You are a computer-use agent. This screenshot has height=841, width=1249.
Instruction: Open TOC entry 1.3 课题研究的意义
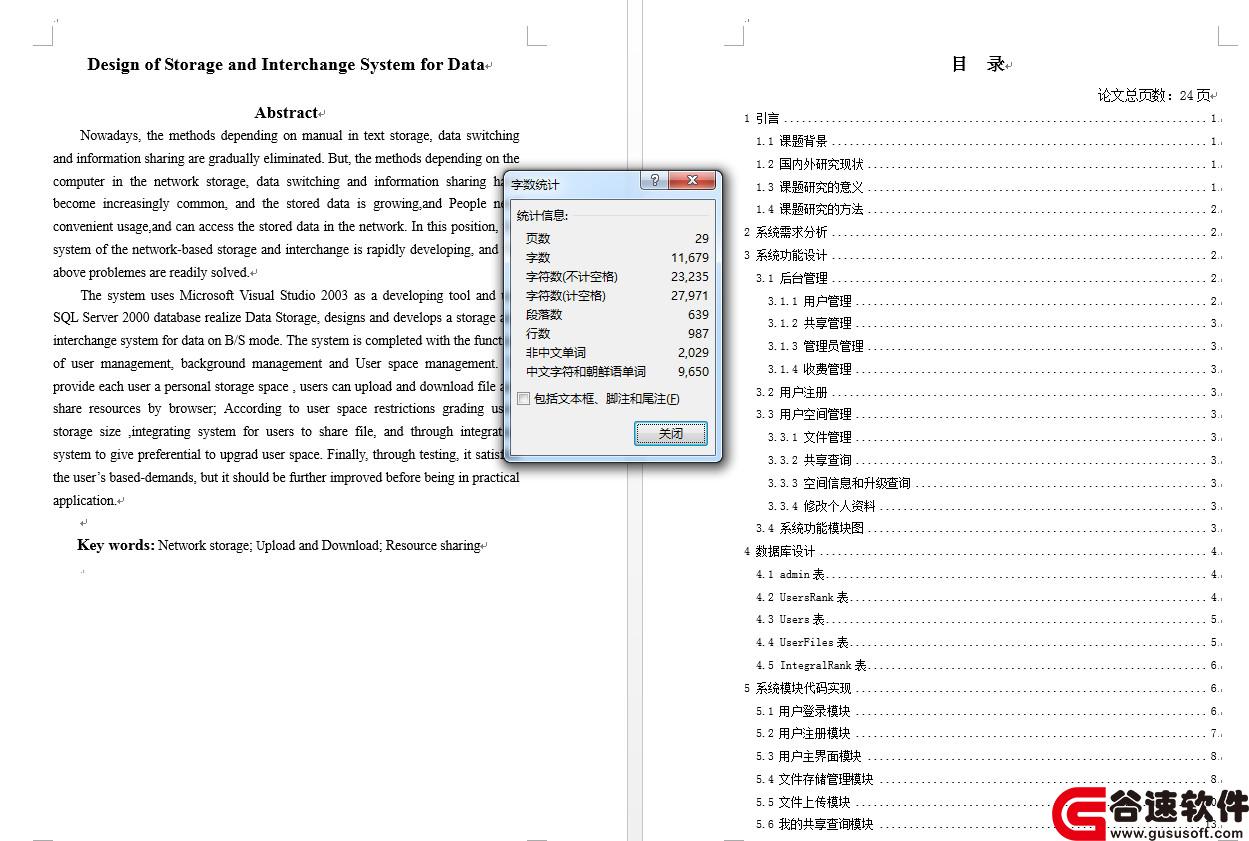(x=987, y=187)
